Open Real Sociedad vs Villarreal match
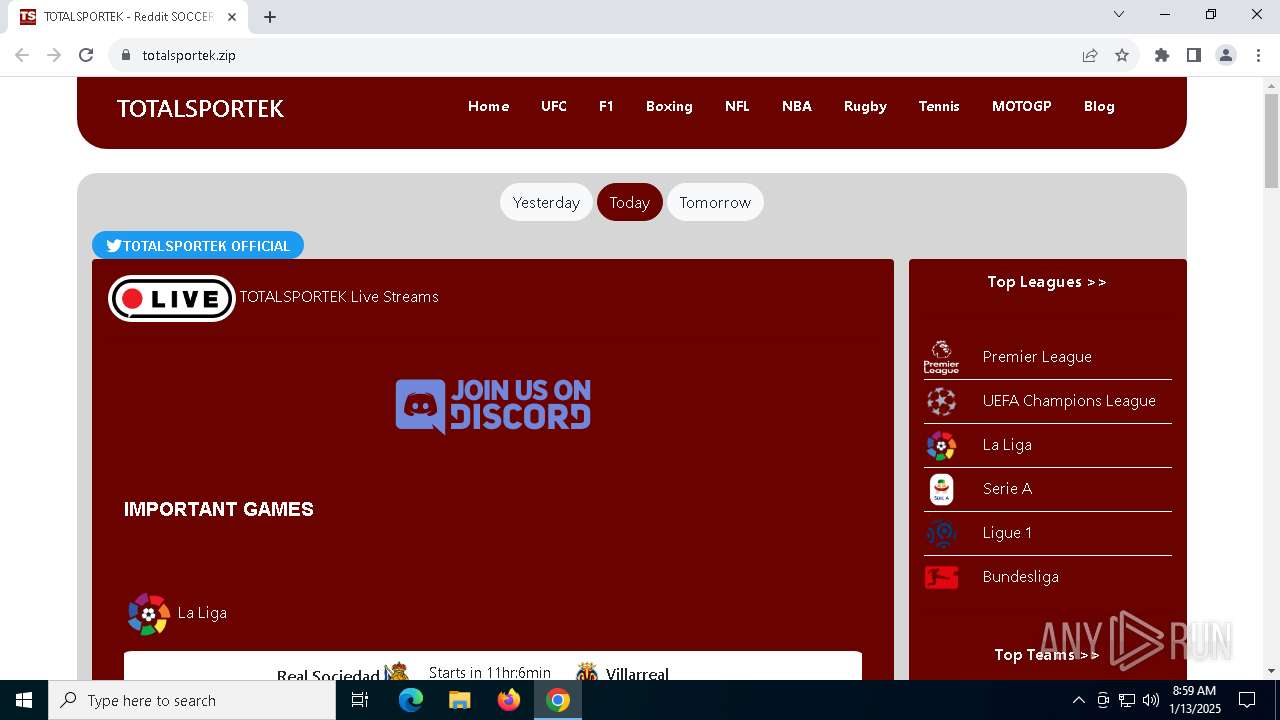This screenshot has width=1280, height=720. tap(493, 667)
